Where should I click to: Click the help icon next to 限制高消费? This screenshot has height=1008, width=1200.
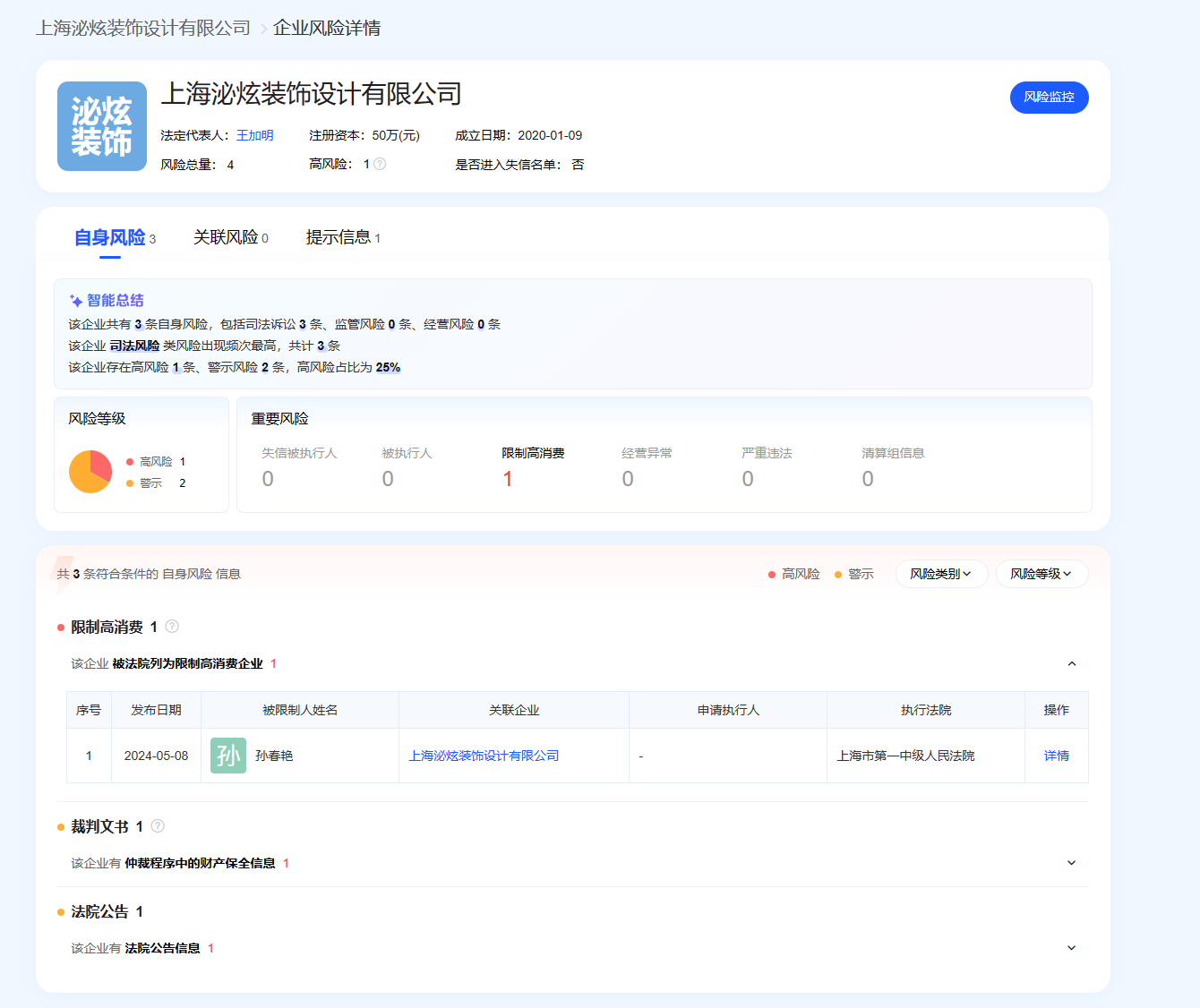click(172, 627)
